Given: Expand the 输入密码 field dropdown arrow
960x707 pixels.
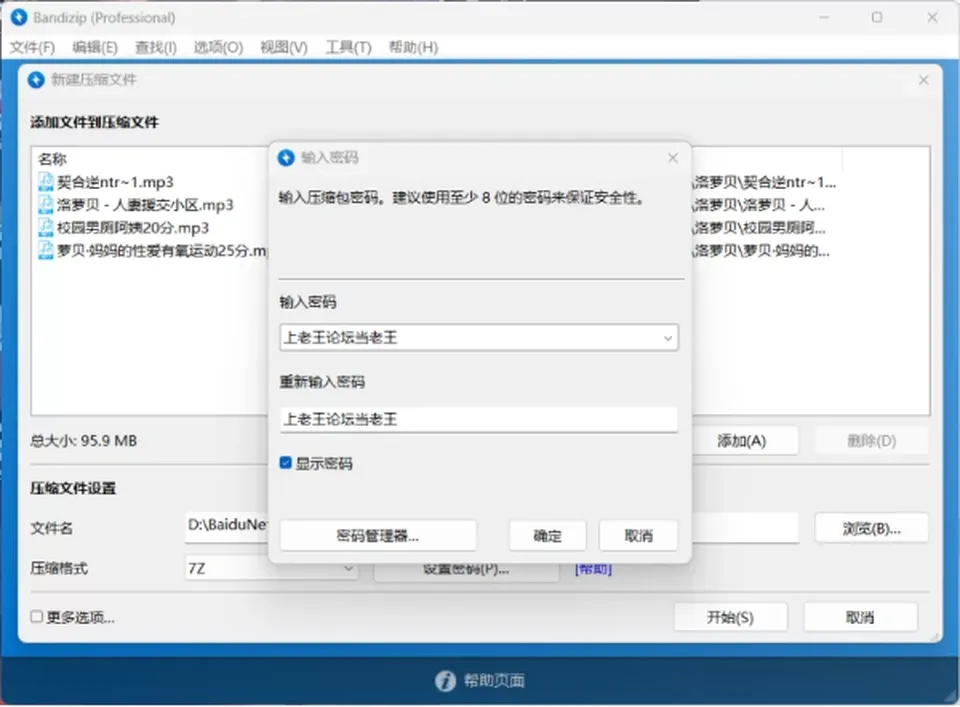Looking at the screenshot, I should (x=668, y=338).
